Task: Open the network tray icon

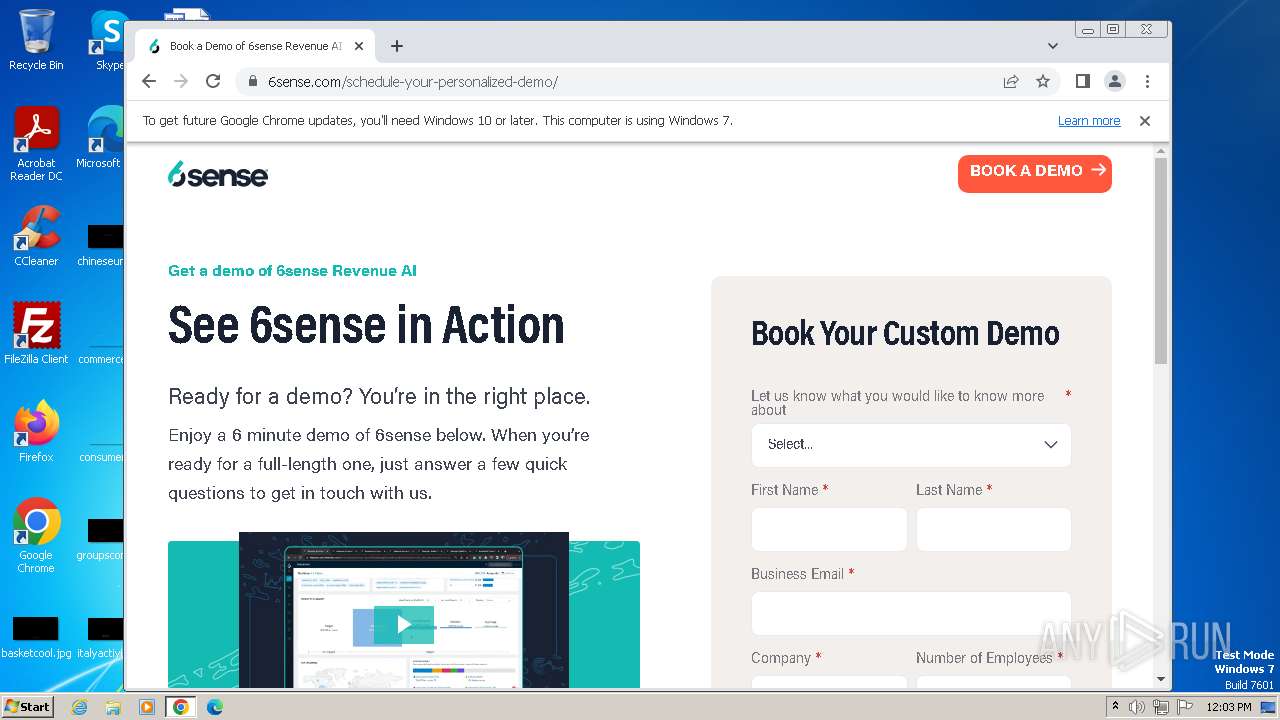Action: click(x=1160, y=707)
